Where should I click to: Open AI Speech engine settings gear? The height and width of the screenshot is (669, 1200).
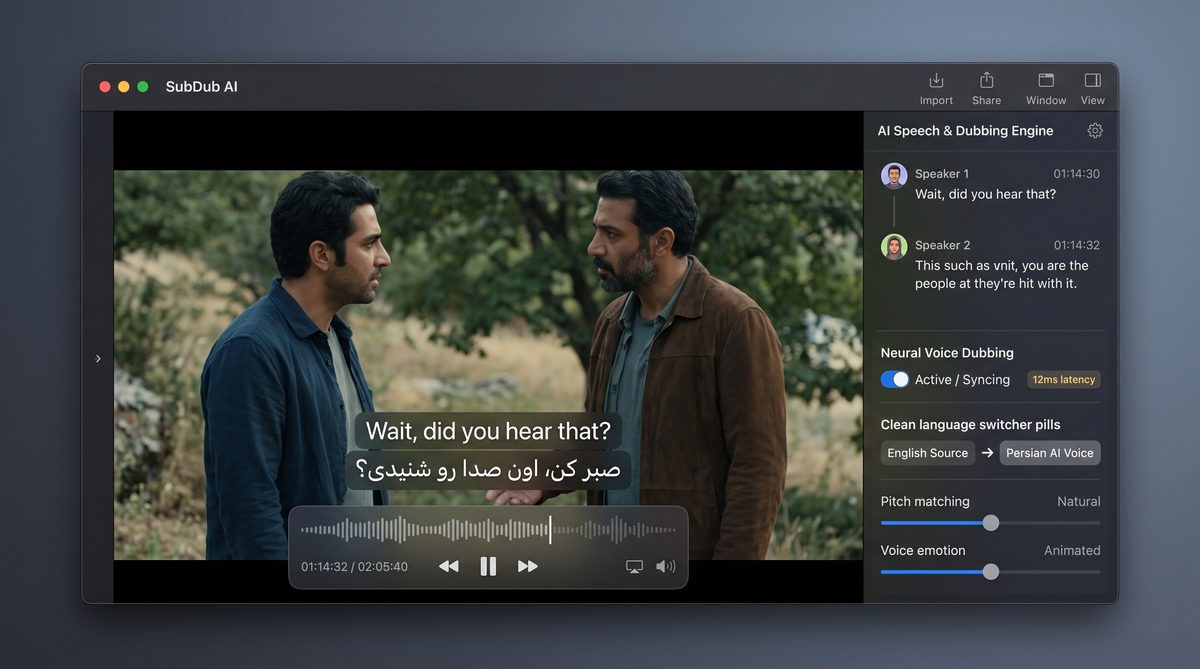pos(1095,131)
